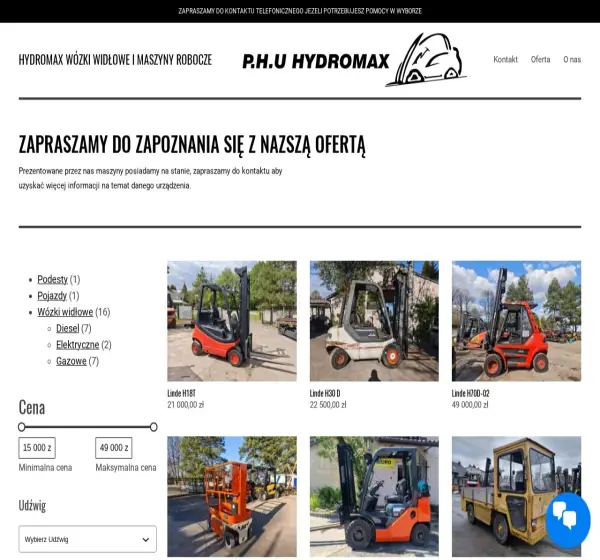Select the Diesel subcategory

[x=67, y=328]
